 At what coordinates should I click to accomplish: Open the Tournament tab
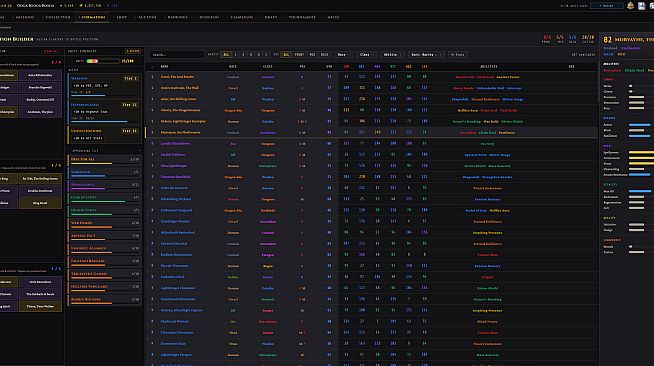(302, 17)
